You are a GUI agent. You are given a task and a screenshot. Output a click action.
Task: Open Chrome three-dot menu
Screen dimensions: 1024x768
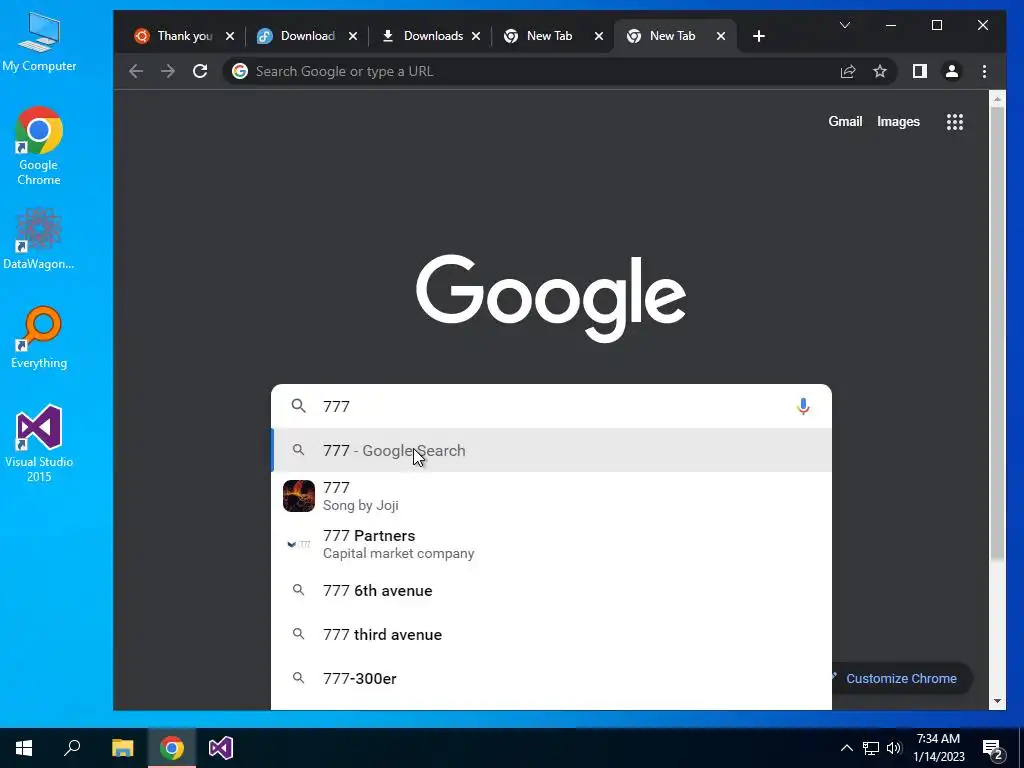pos(984,71)
